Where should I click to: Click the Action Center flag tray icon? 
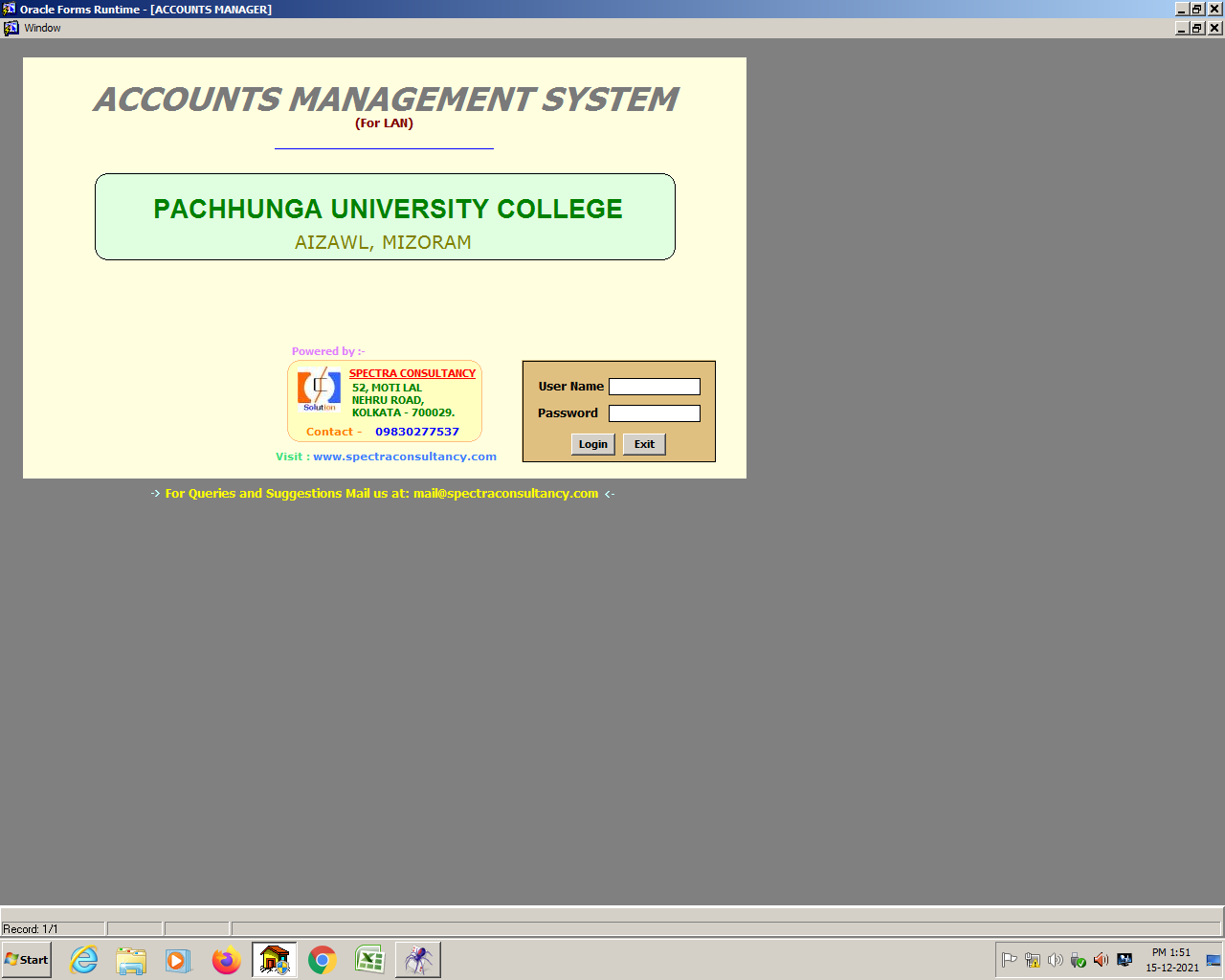coord(1010,960)
